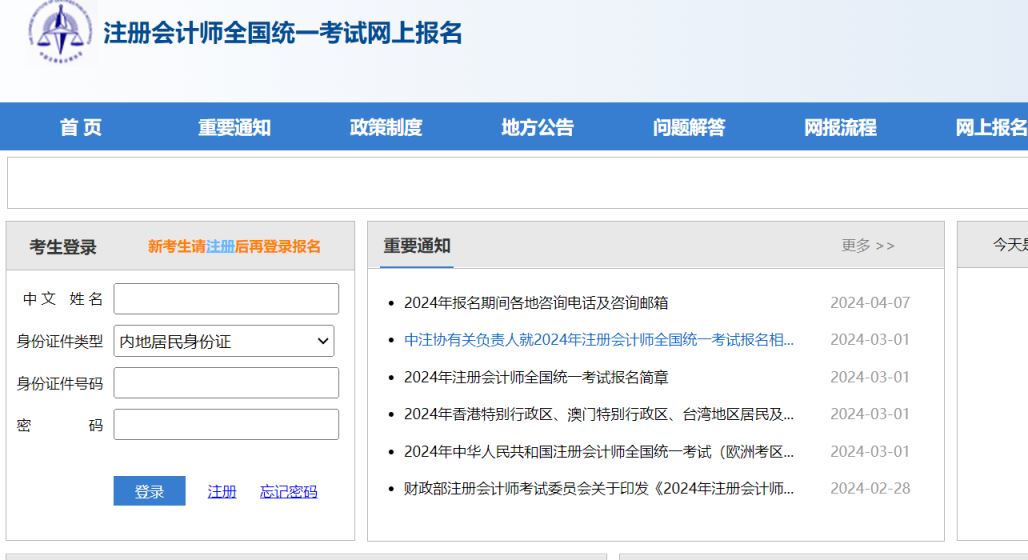Select 地方公告 in the navigation bar
The image size is (1028, 560).
537,127
